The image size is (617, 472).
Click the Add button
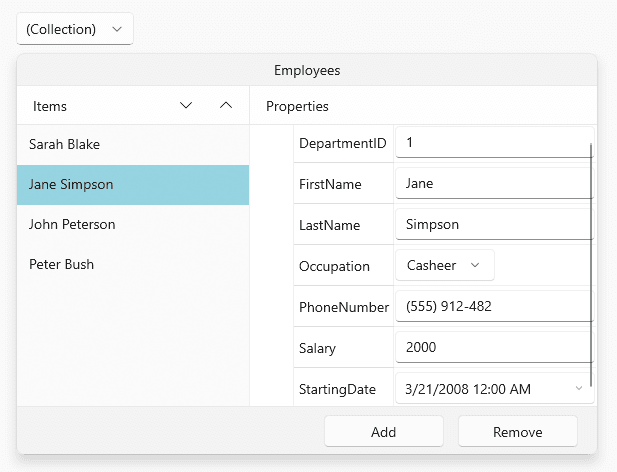384,432
